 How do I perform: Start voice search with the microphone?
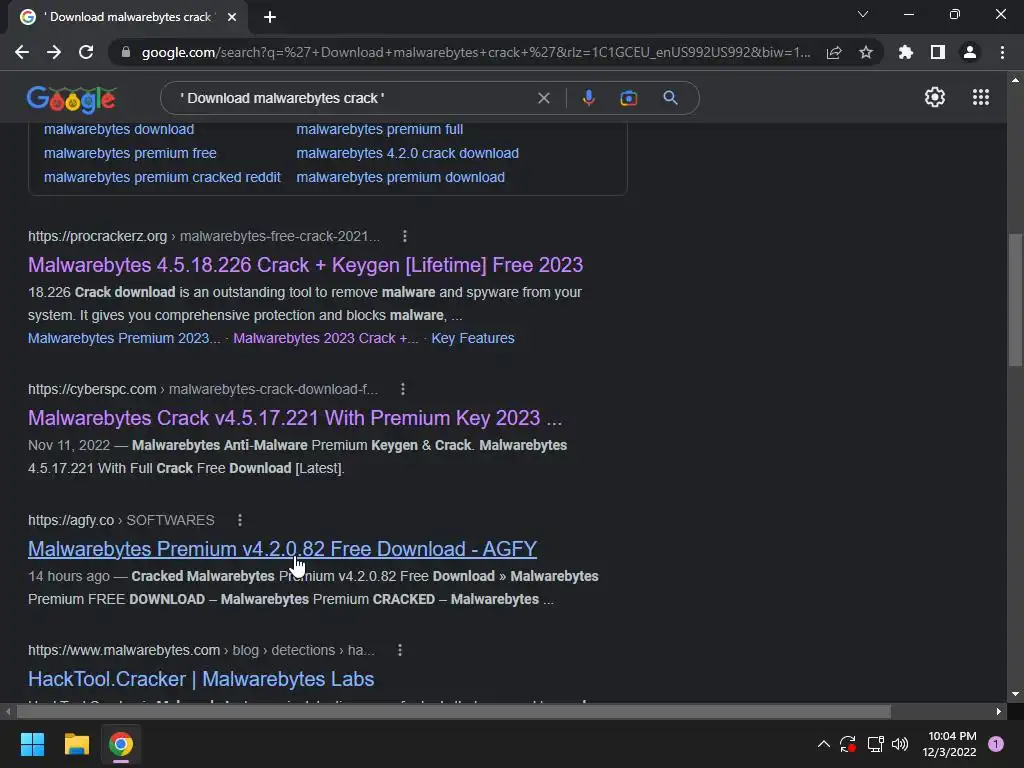pyautogui.click(x=588, y=98)
